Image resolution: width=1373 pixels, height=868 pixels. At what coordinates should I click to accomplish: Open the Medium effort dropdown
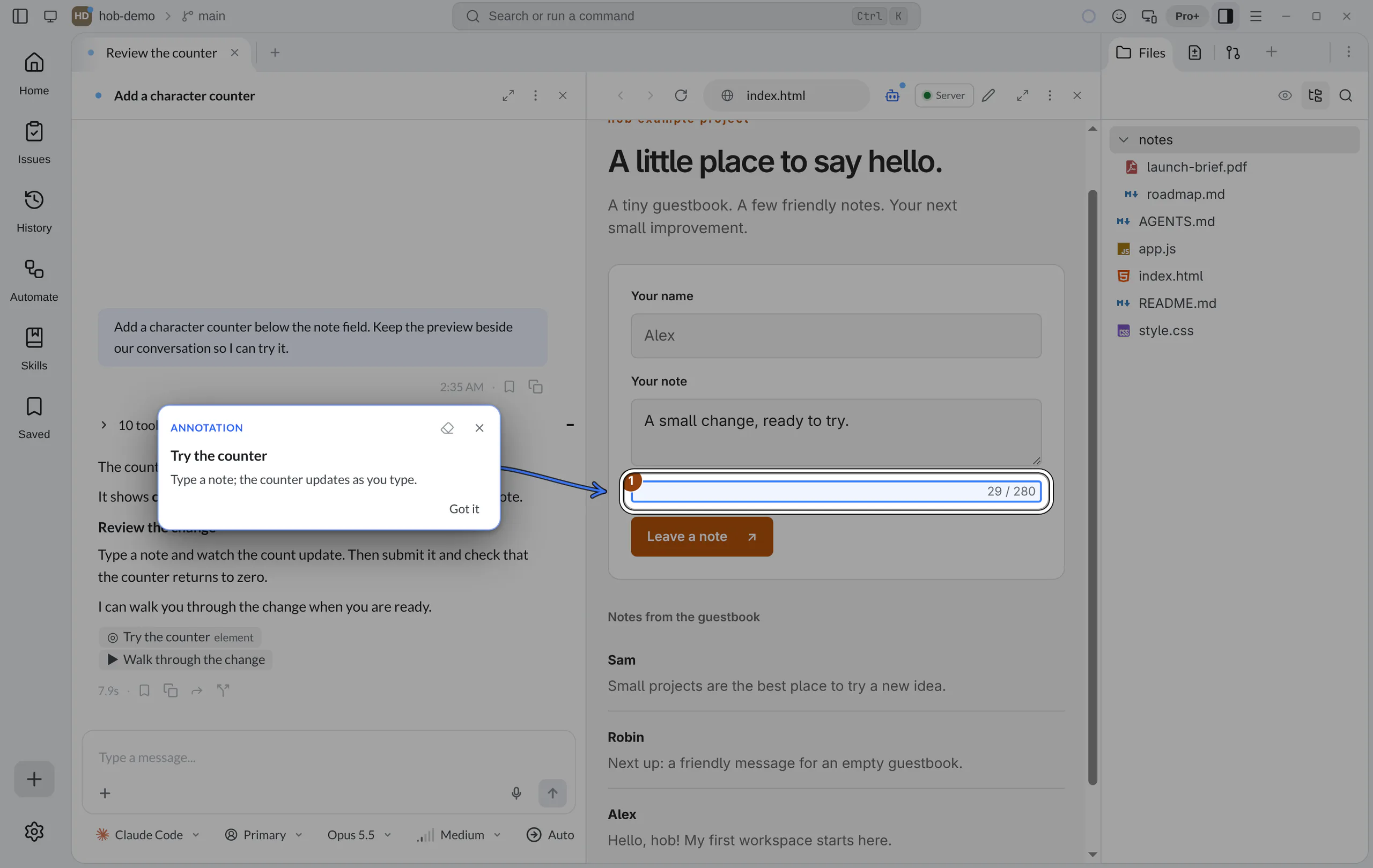pos(459,834)
